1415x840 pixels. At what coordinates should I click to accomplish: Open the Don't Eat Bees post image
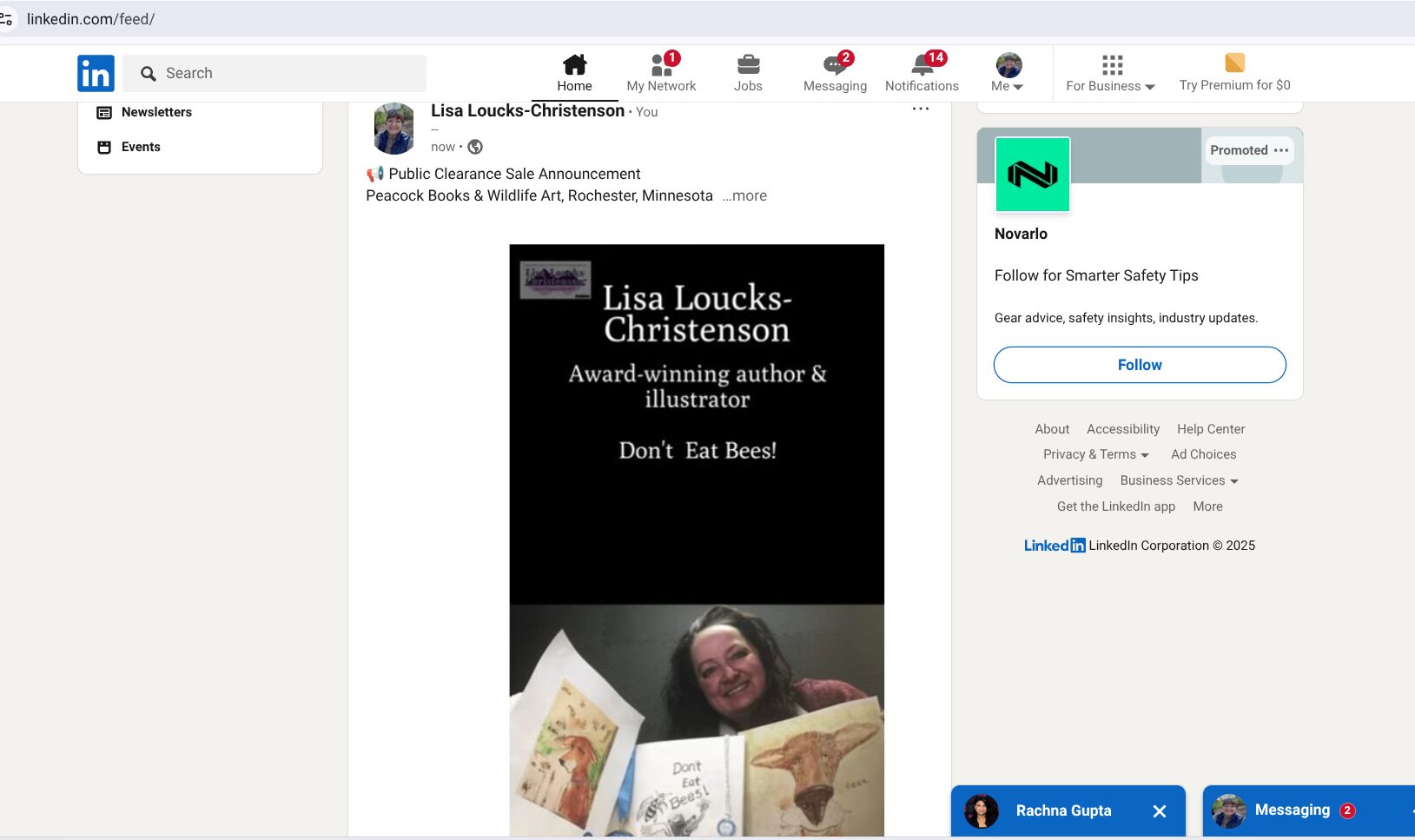pyautogui.click(x=697, y=539)
